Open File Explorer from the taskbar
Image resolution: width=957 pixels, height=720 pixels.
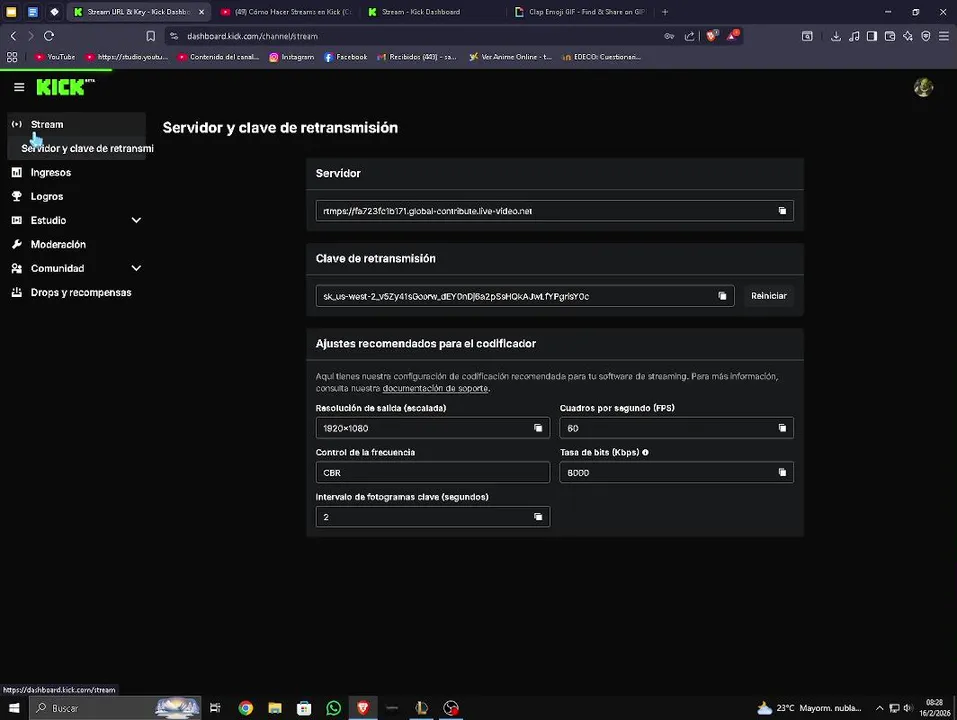tap(275, 708)
